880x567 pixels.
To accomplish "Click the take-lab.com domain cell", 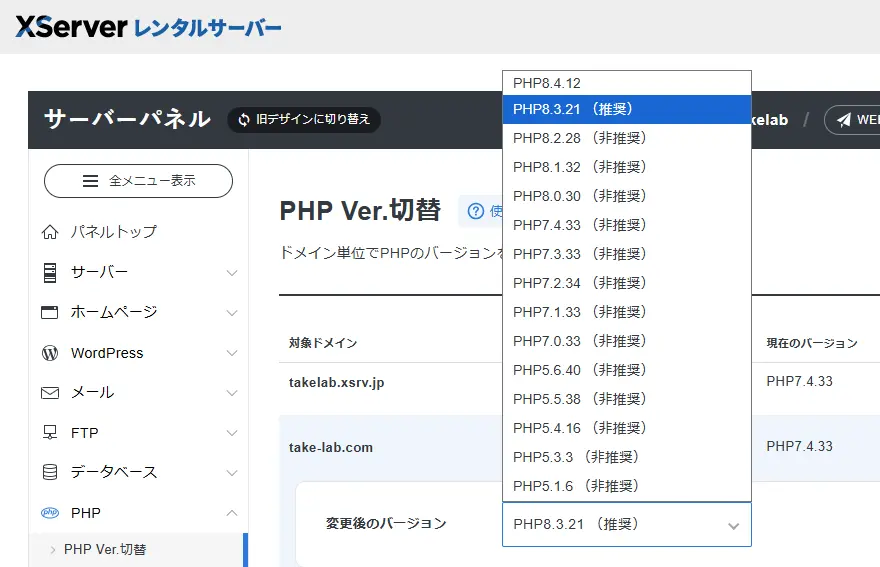I will tap(331, 447).
